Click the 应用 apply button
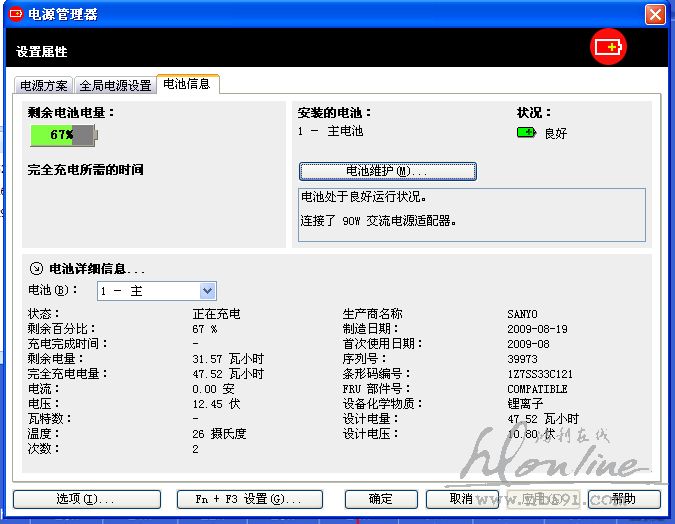 pyautogui.click(x=543, y=499)
